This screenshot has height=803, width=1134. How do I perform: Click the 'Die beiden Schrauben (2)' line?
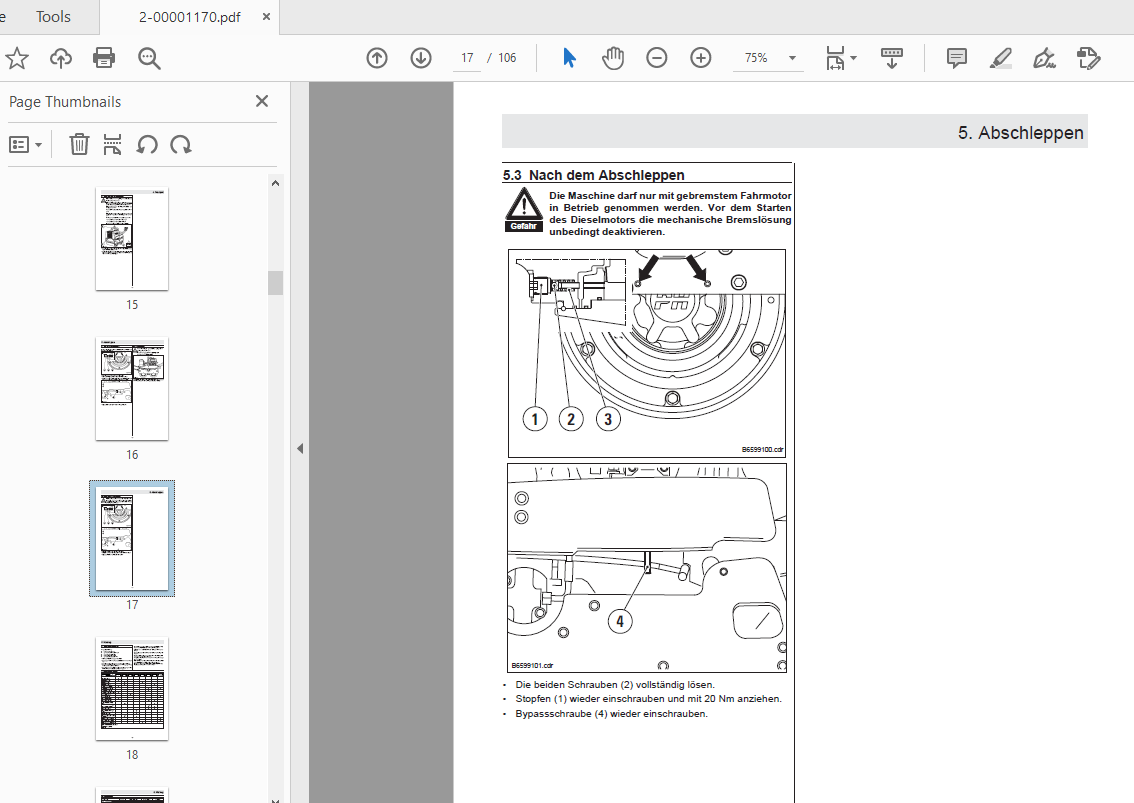click(x=615, y=684)
